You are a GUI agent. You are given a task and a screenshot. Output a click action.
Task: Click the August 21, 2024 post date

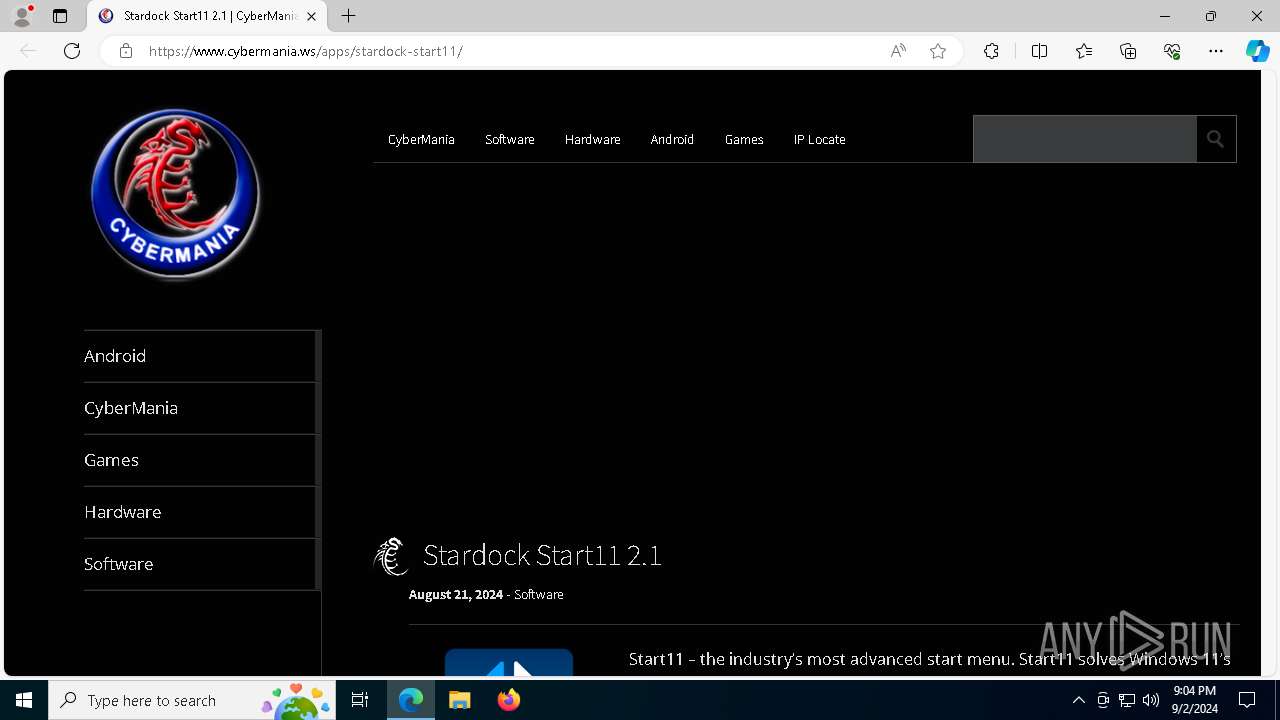(x=456, y=594)
